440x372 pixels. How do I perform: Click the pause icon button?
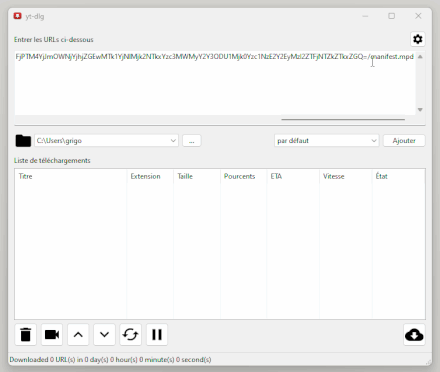[157, 334]
